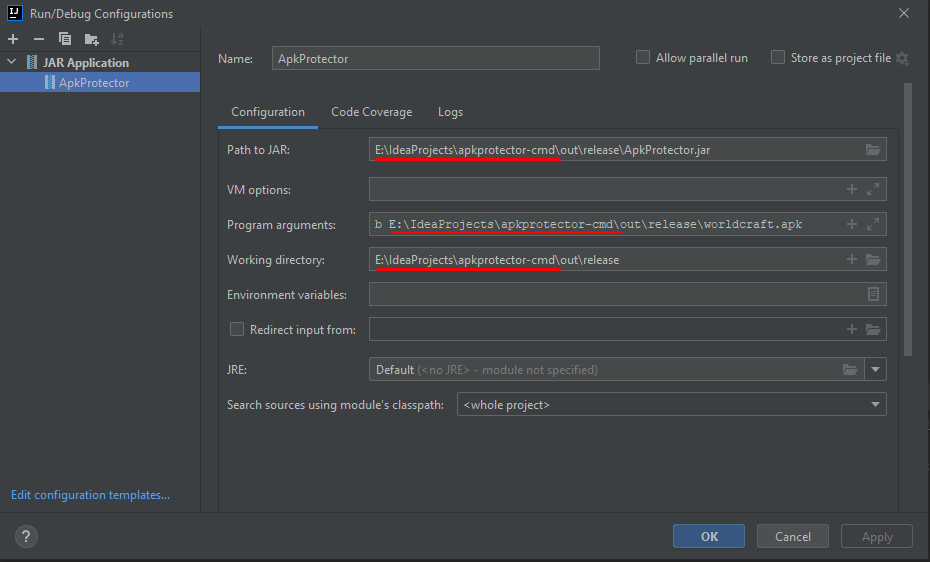930x562 pixels.
Task: Expand the VM options field
Action: 872,189
